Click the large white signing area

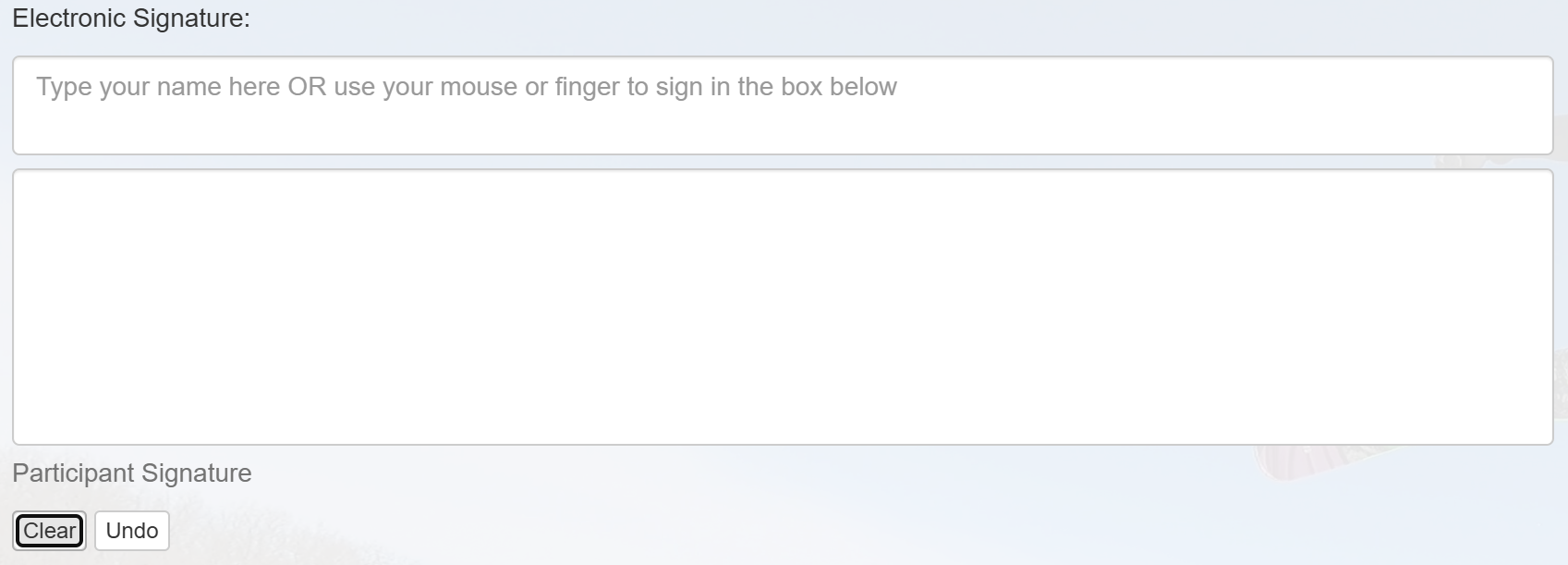coord(782,307)
